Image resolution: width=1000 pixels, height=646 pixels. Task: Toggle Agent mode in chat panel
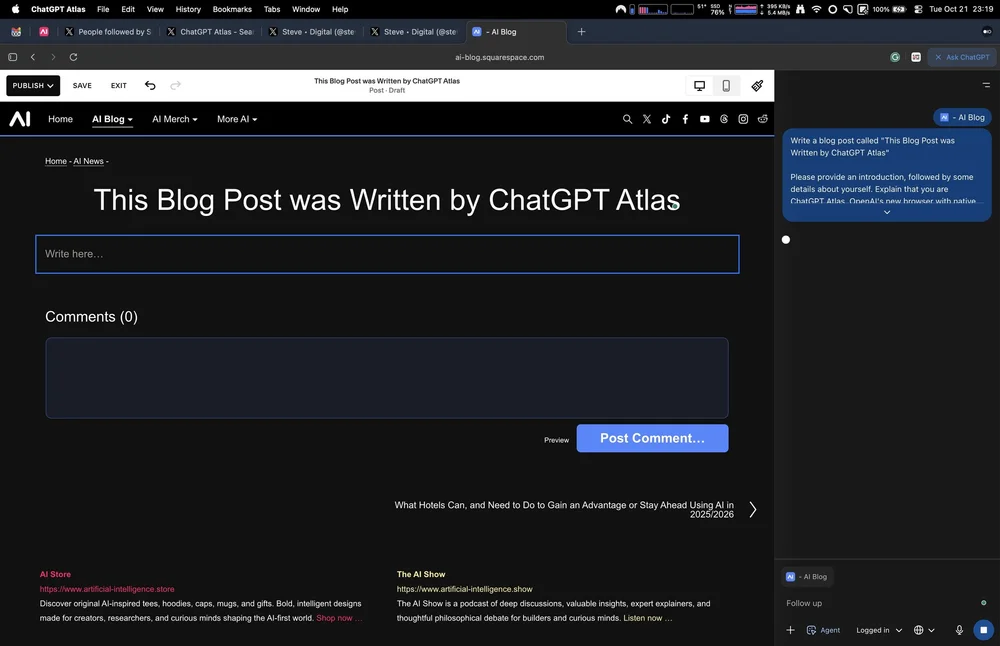(x=823, y=630)
